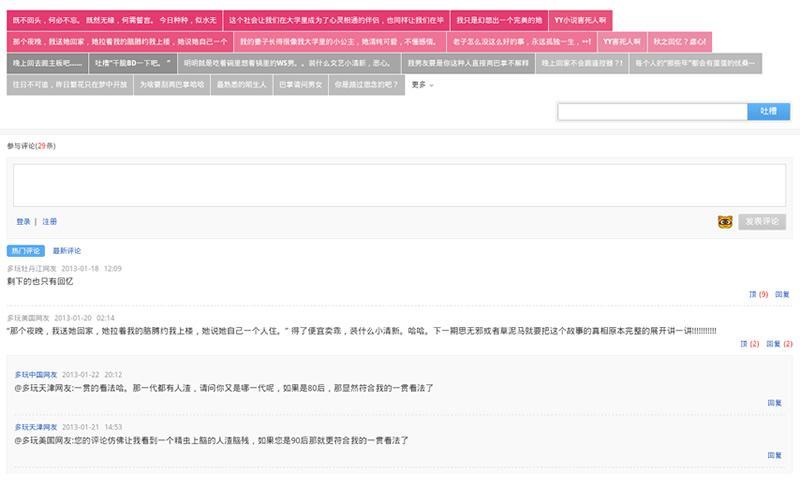This screenshot has width=800, height=480.
Task: Select the gray tag 最熟悉的陌生人
Action: click(x=242, y=85)
